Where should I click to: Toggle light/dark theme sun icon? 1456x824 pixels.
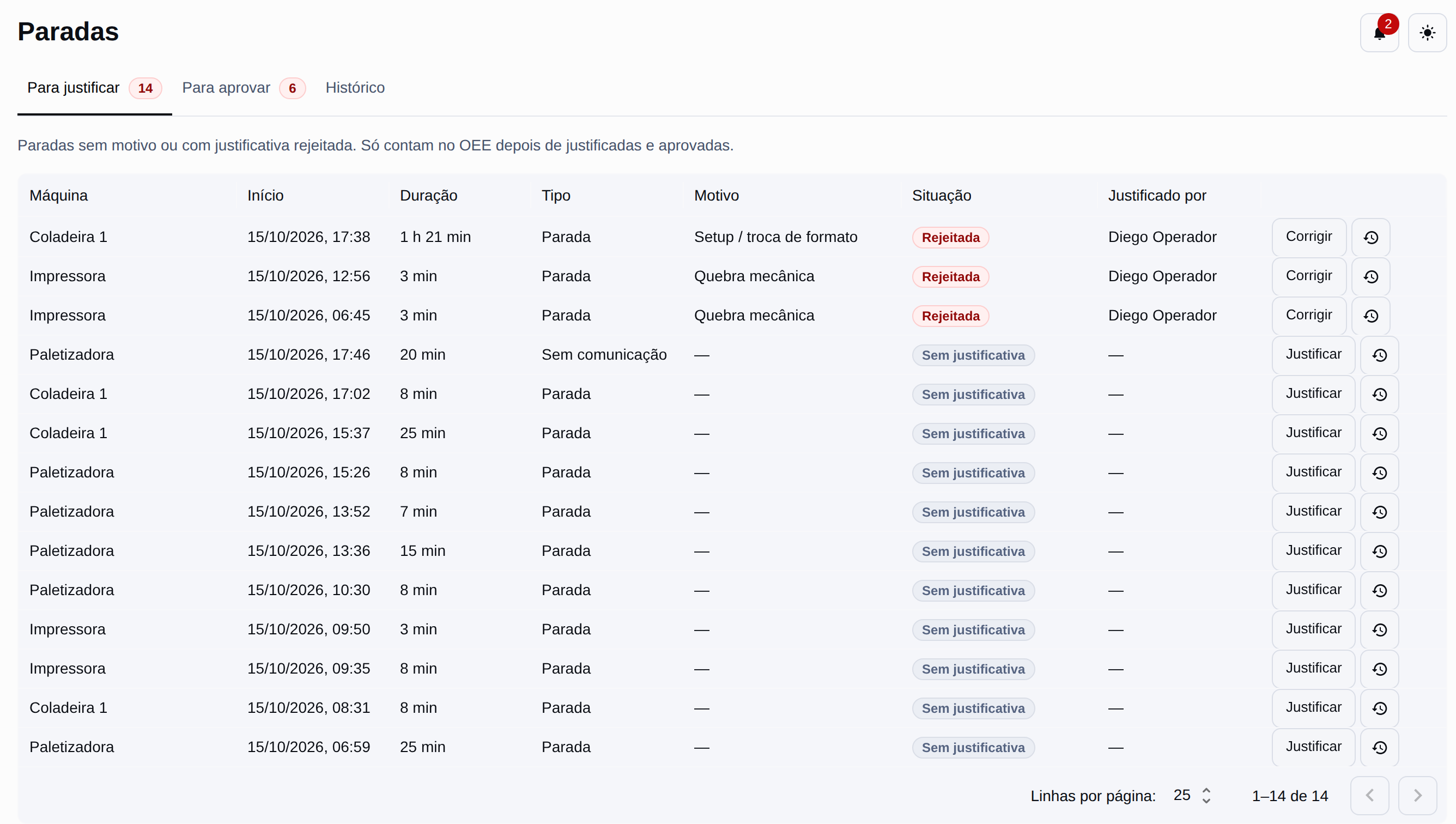[1427, 33]
